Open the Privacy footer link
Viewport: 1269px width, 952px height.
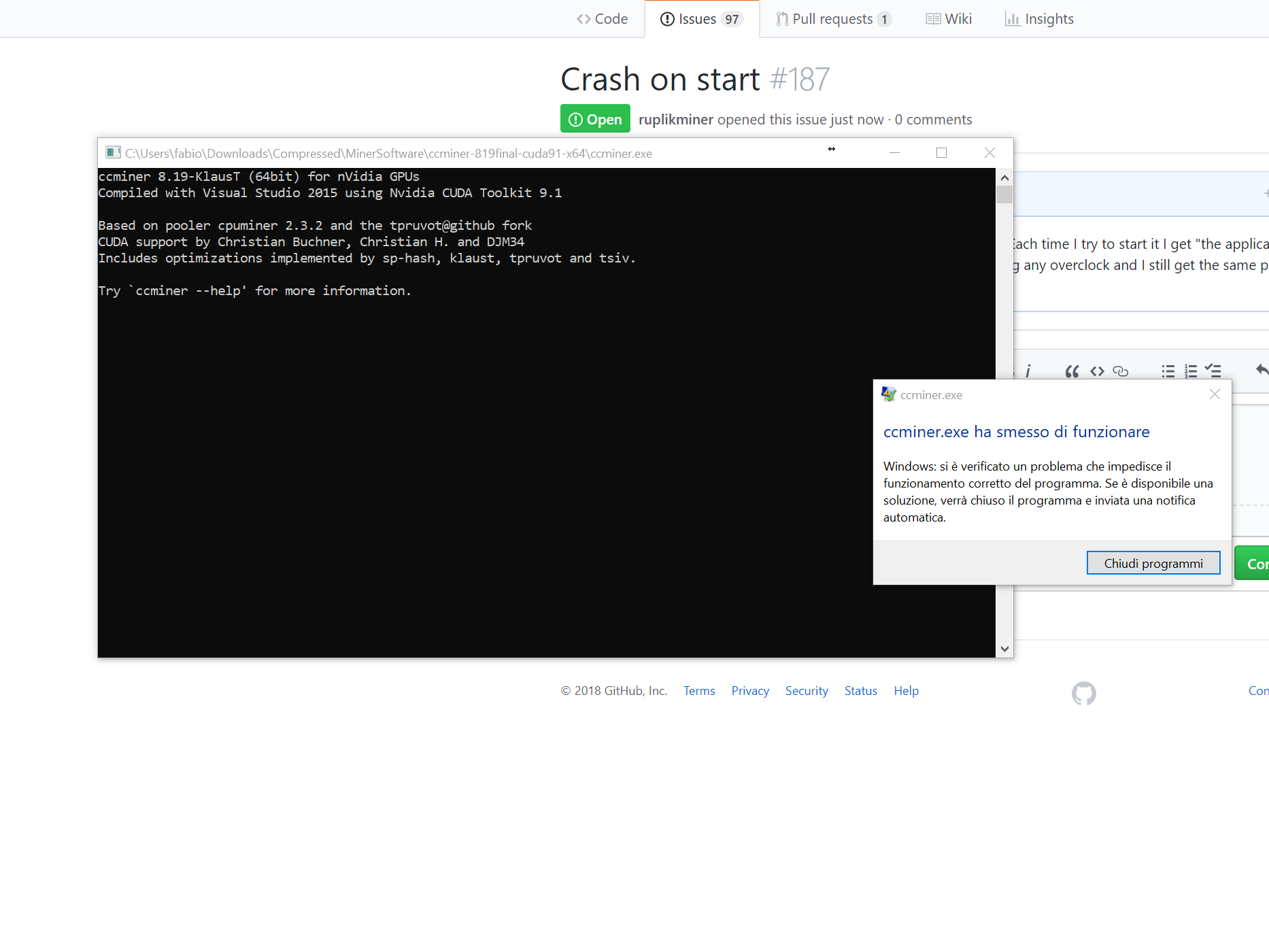750,691
